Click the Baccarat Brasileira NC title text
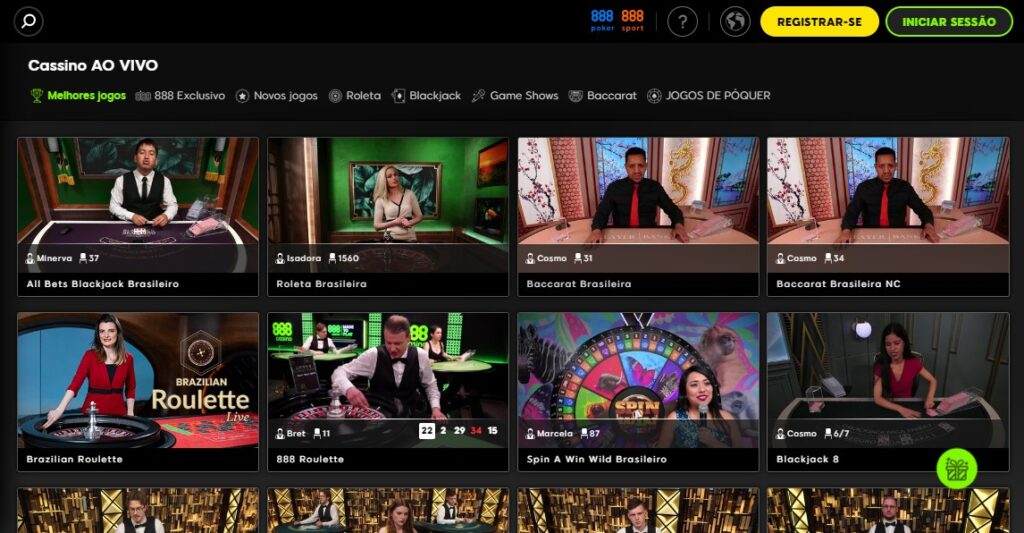Image resolution: width=1024 pixels, height=533 pixels. coord(838,284)
